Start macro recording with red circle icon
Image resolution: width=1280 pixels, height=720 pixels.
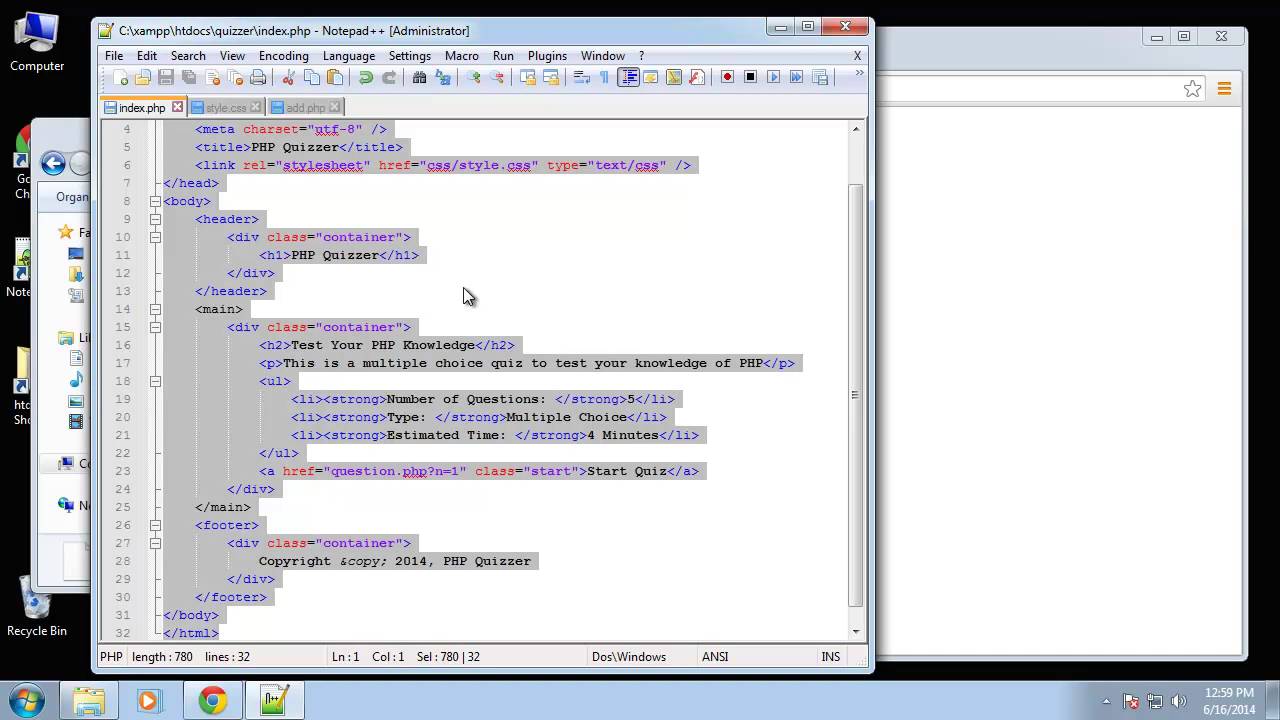727,77
